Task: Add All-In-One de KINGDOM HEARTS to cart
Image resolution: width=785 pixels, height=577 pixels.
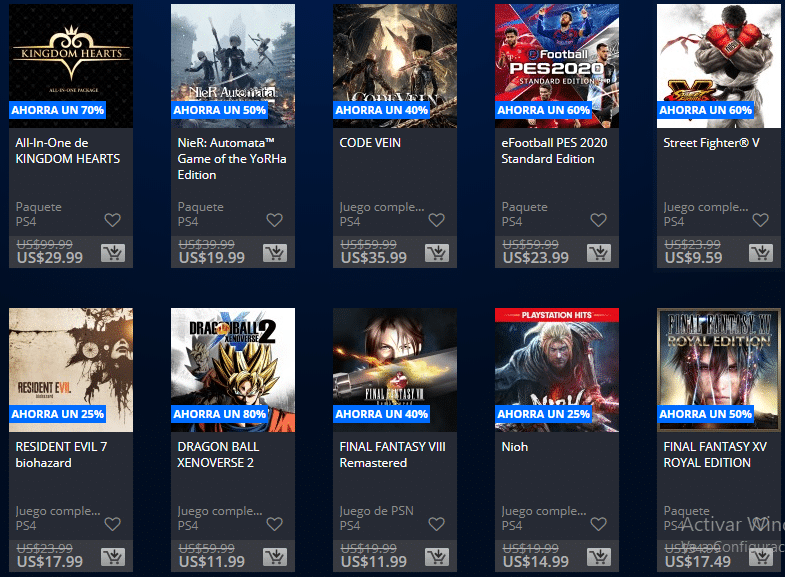Action: 113,253
